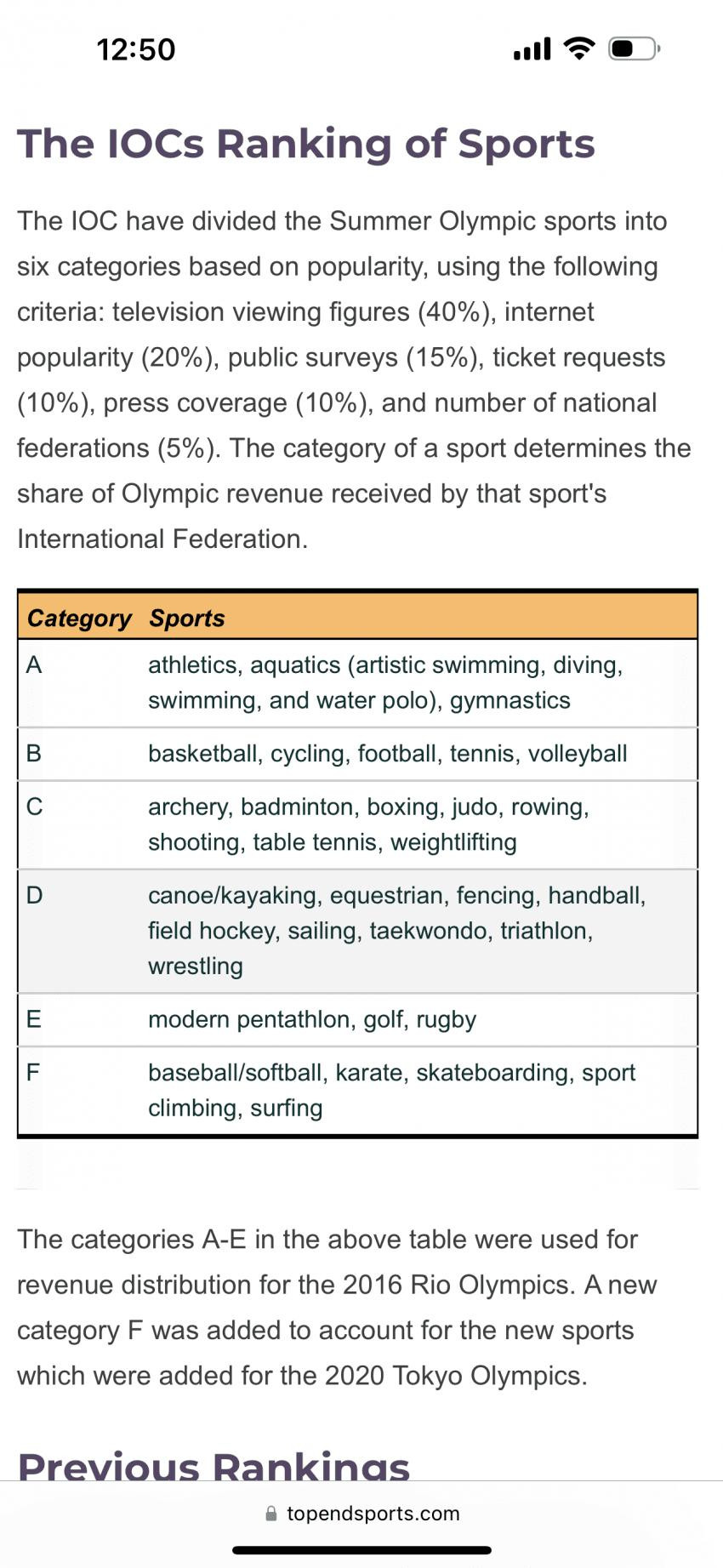723x1568 pixels.
Task: Select the basketball, cycling, football row
Action: [x=357, y=754]
